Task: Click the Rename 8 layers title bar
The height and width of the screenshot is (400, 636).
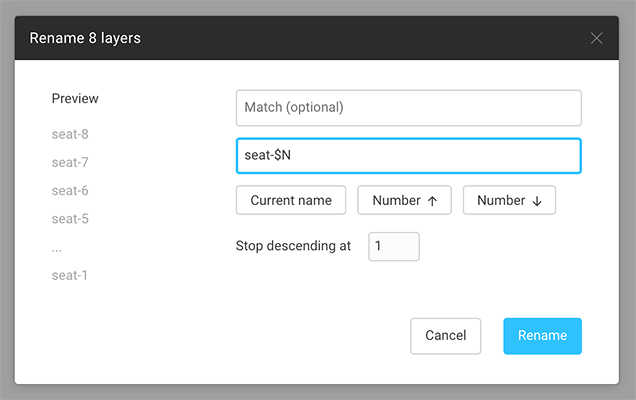Action: coord(300,38)
